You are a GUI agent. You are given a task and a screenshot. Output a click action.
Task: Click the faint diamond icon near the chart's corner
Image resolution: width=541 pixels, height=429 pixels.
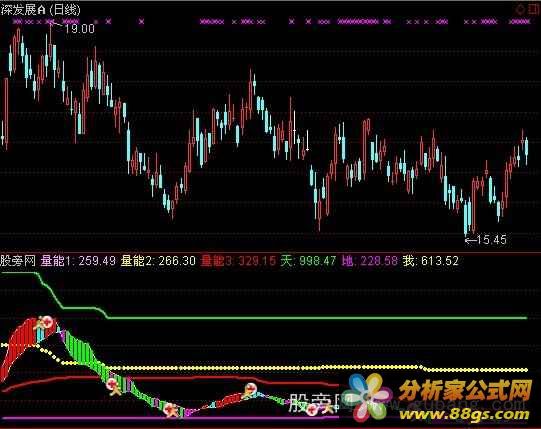coord(520,9)
